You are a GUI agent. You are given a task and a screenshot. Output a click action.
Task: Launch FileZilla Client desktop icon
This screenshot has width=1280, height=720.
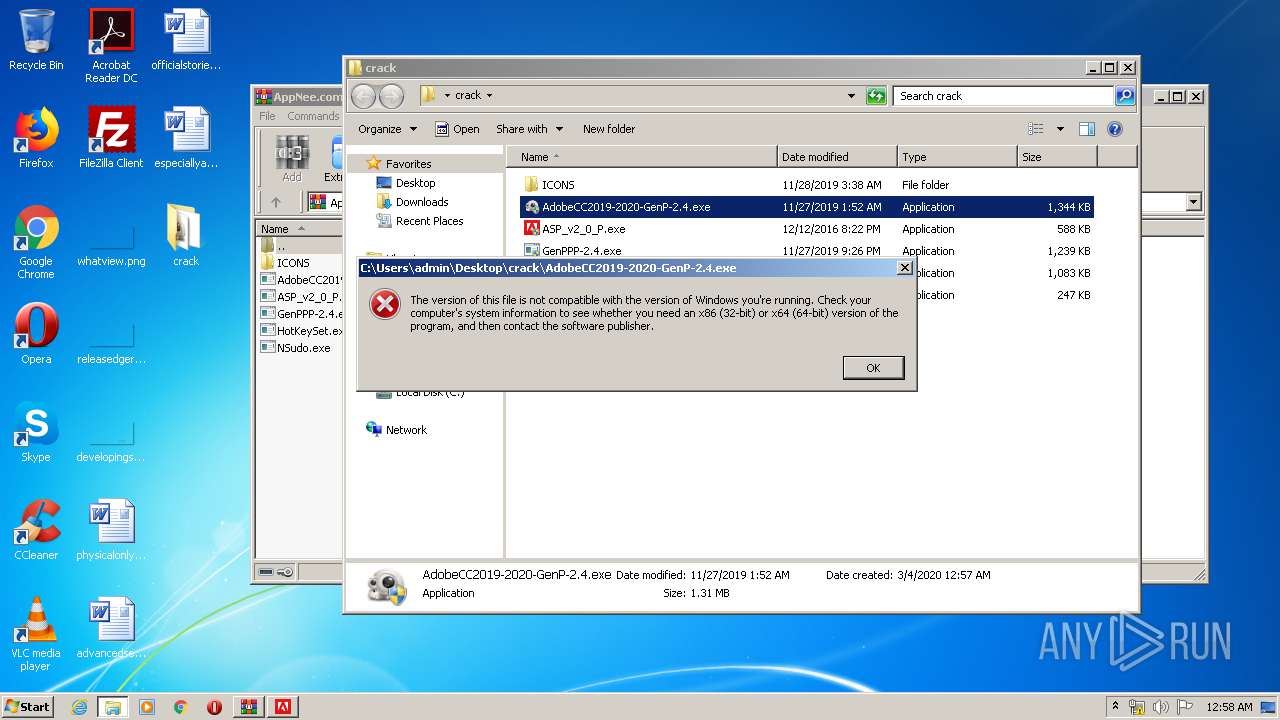(x=111, y=138)
